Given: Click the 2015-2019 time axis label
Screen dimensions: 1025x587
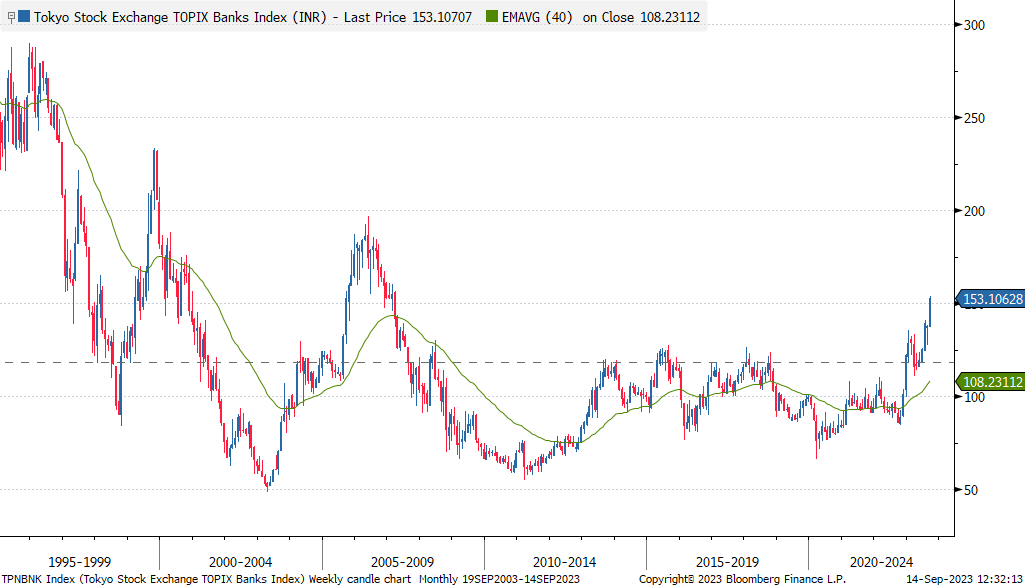Looking at the screenshot, I should 727,562.
